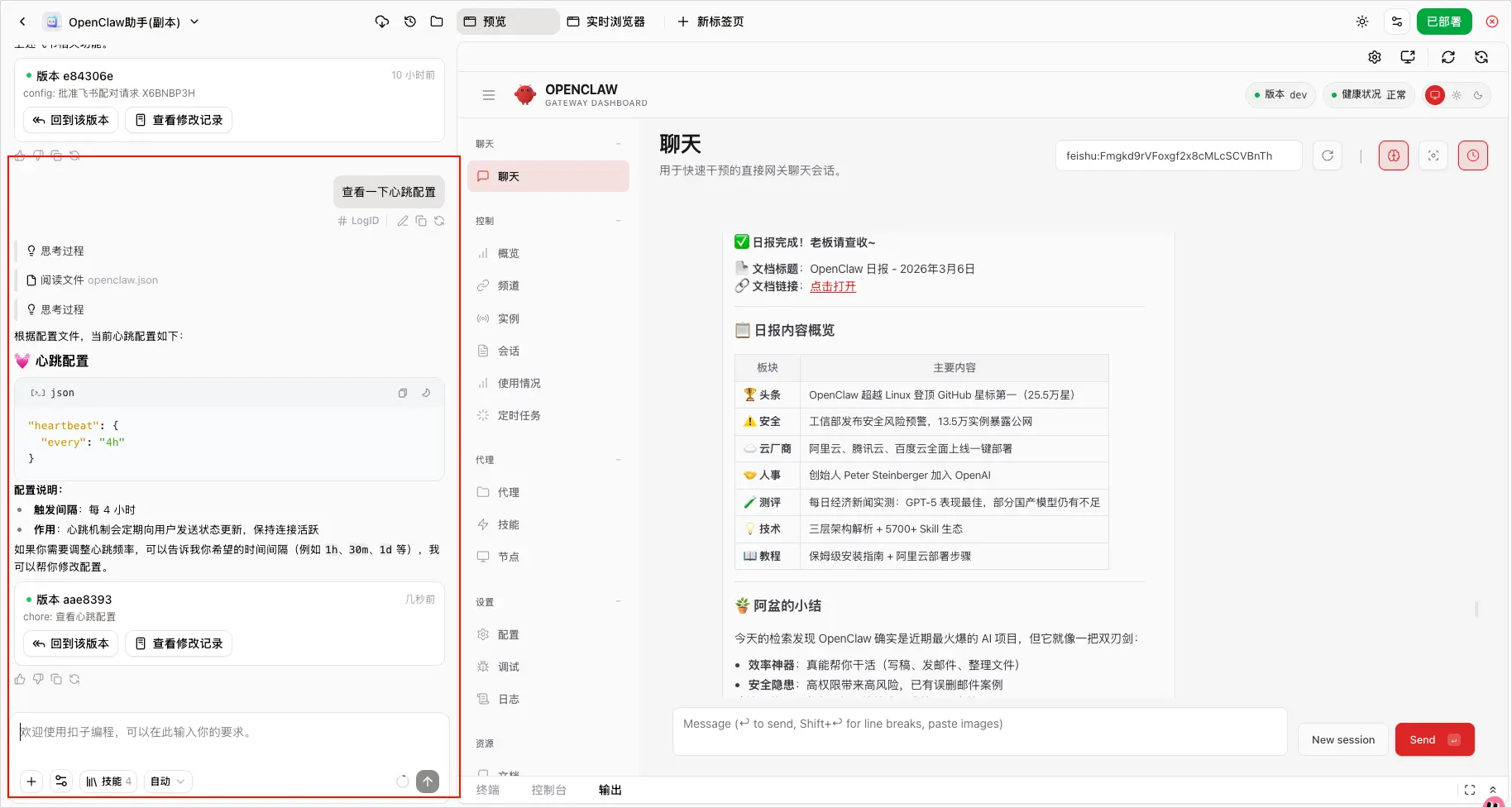The width and height of the screenshot is (1512, 808).
Task: Collapse the 控制 sidebar section
Action: (x=618, y=221)
